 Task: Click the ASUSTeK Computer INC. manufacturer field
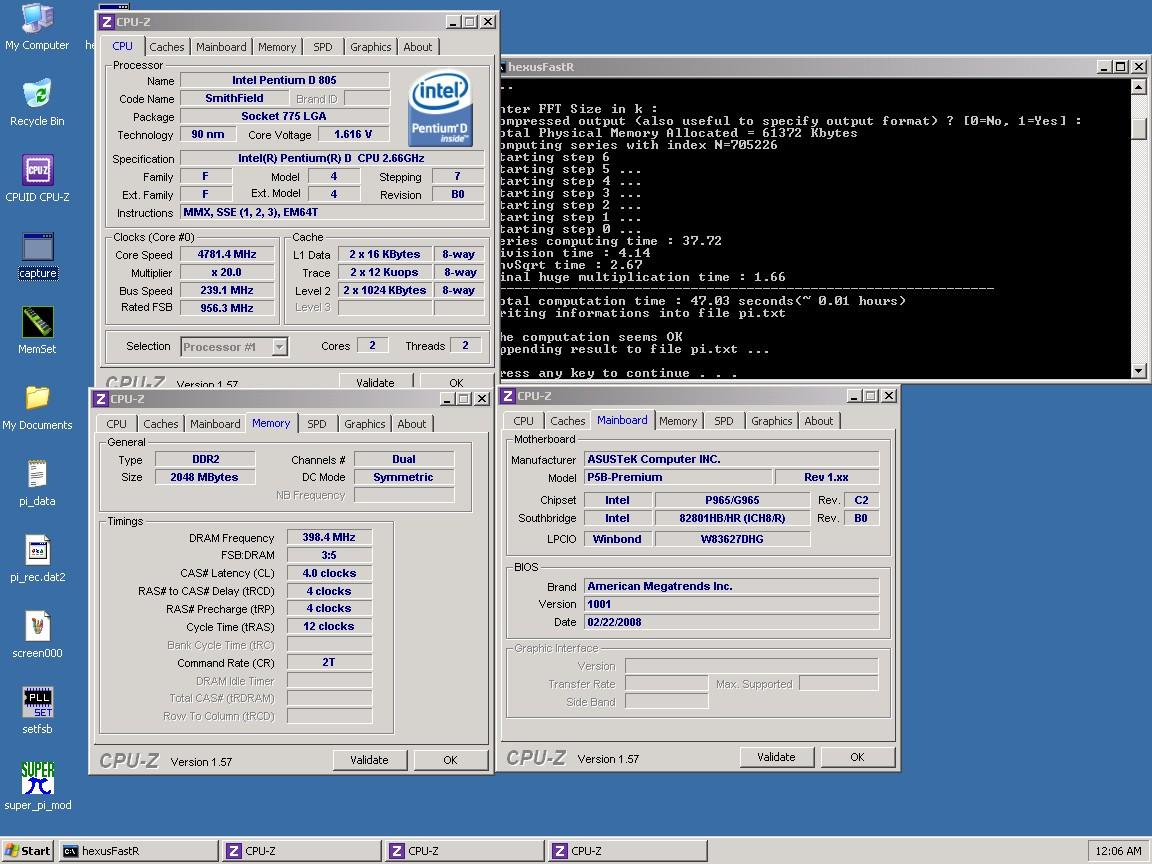732,458
